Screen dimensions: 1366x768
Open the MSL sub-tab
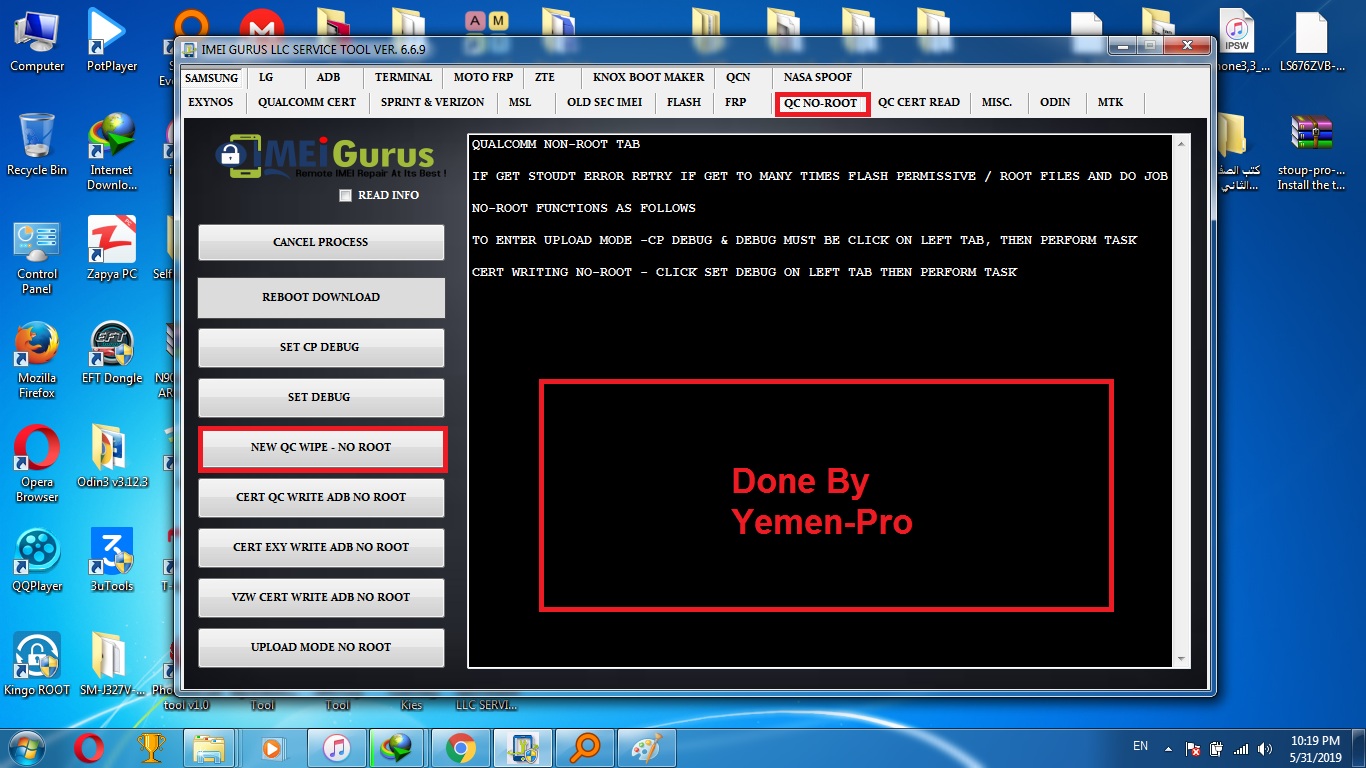pos(520,102)
